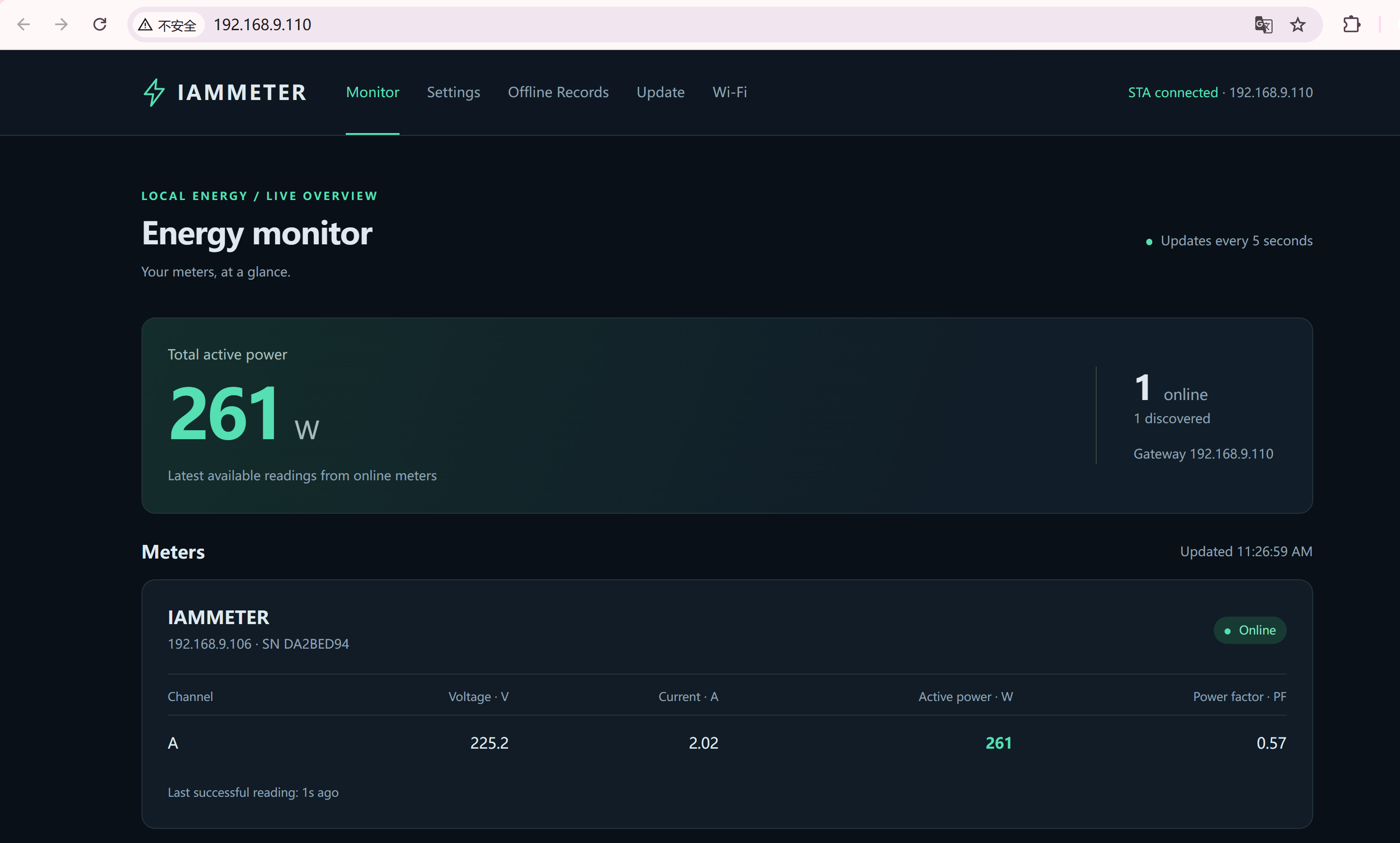This screenshot has height=843, width=1400.
Task: Go to the Update tab
Action: 660,92
